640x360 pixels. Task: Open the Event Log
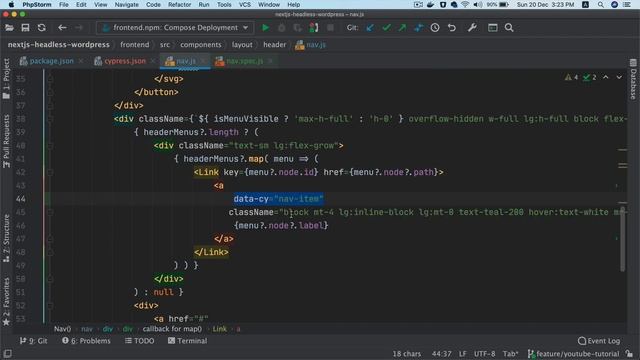[599, 341]
